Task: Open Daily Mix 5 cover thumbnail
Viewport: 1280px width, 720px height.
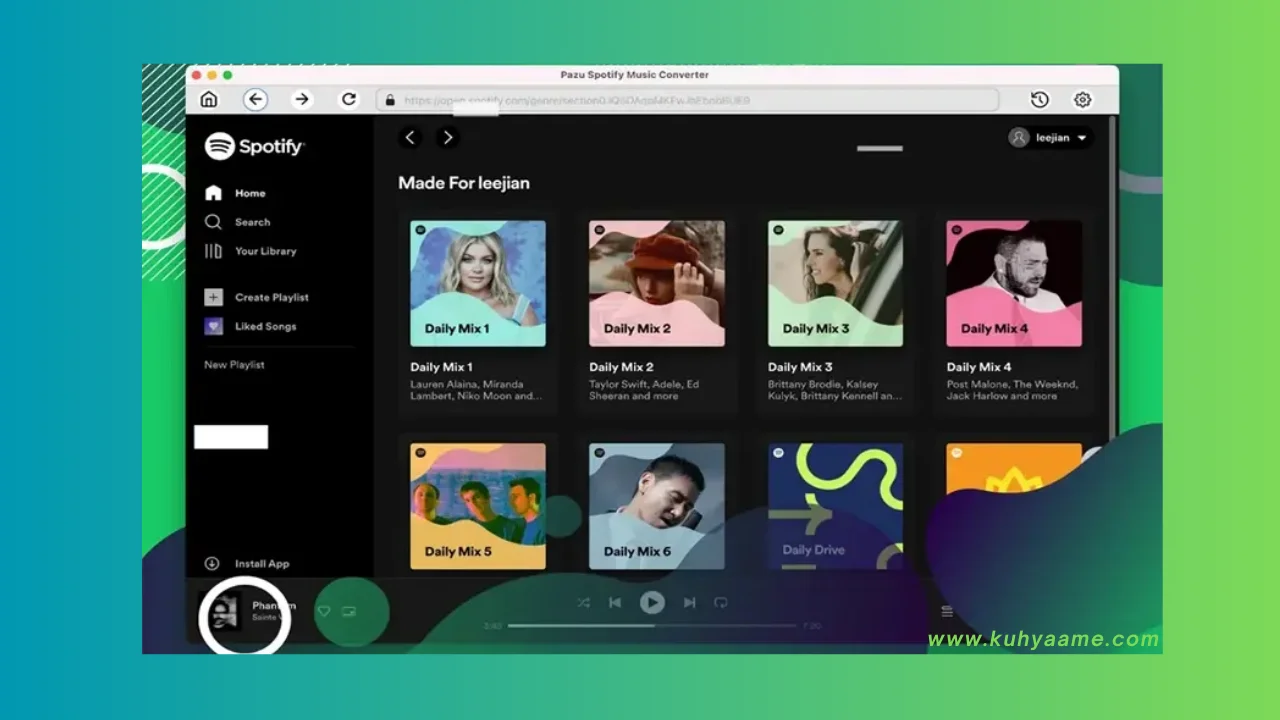Action: (478, 506)
